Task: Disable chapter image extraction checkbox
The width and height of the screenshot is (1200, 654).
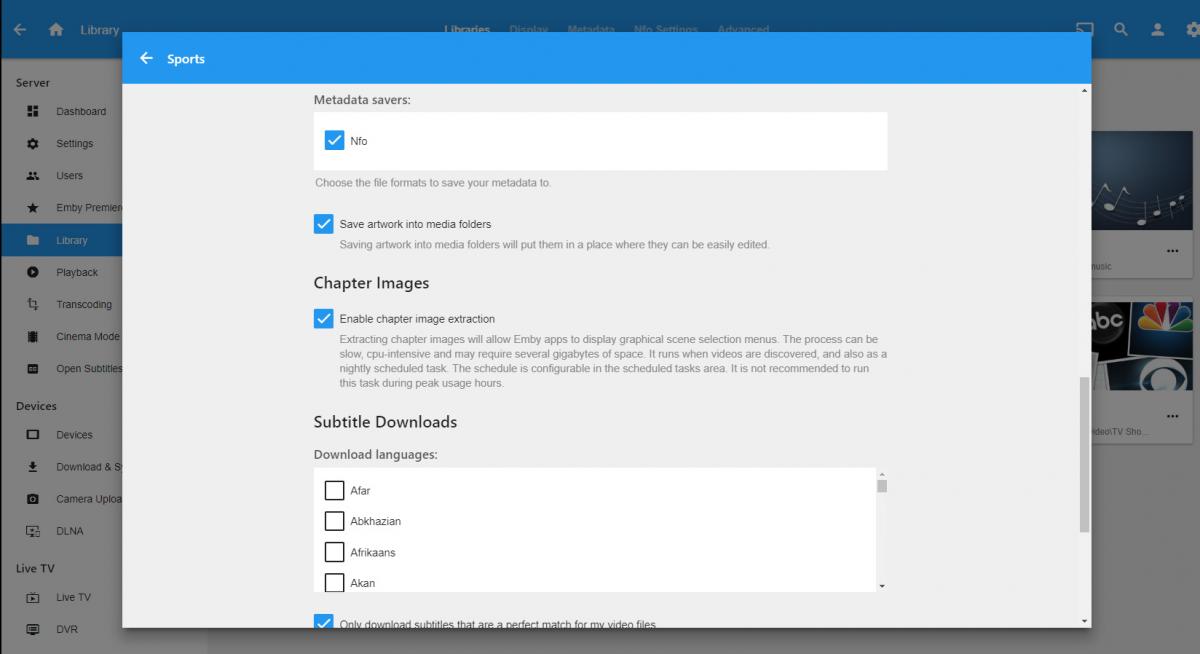Action: tap(323, 319)
